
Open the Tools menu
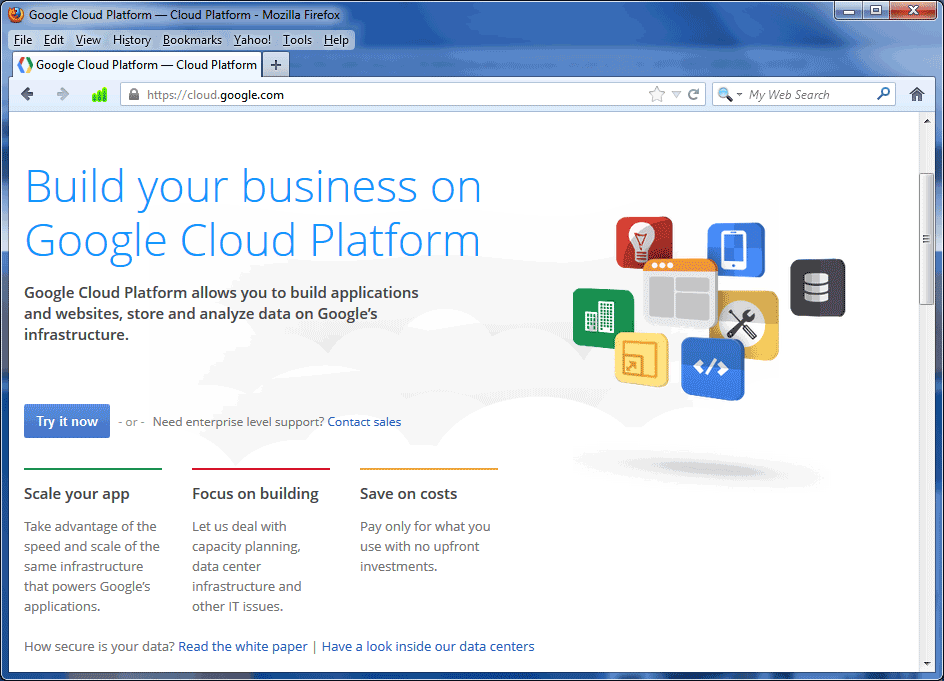coord(297,40)
